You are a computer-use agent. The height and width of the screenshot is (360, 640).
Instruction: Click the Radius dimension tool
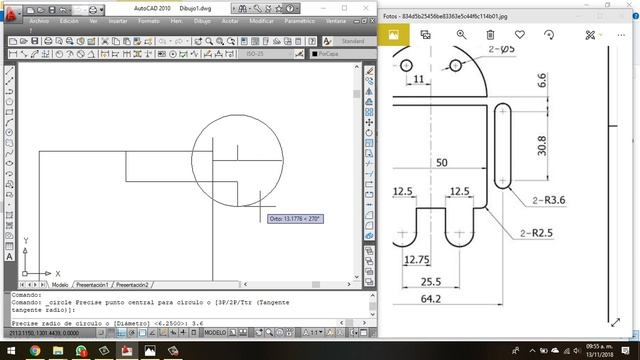[x=60, y=54]
